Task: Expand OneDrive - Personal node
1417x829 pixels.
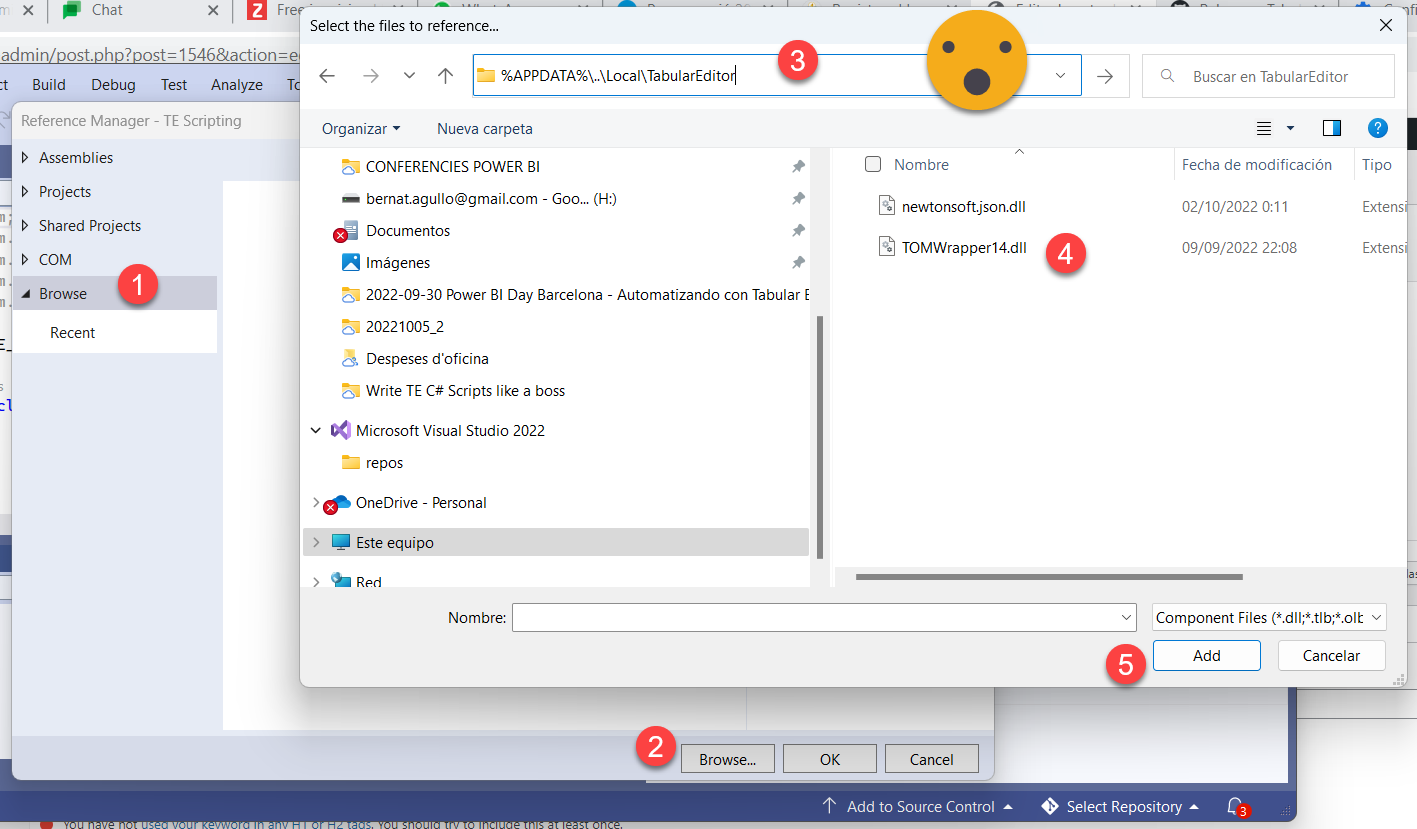Action: click(x=316, y=503)
